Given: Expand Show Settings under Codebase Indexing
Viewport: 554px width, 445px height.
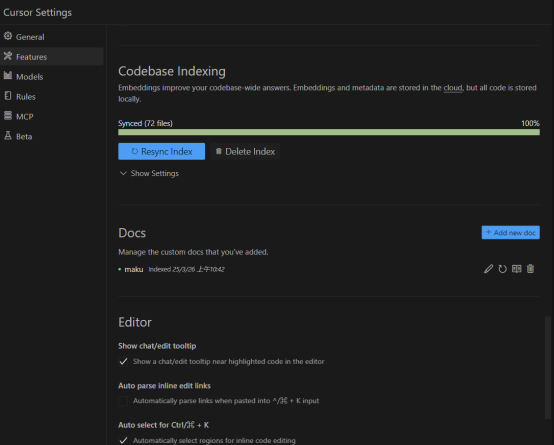Looking at the screenshot, I should pyautogui.click(x=149, y=173).
